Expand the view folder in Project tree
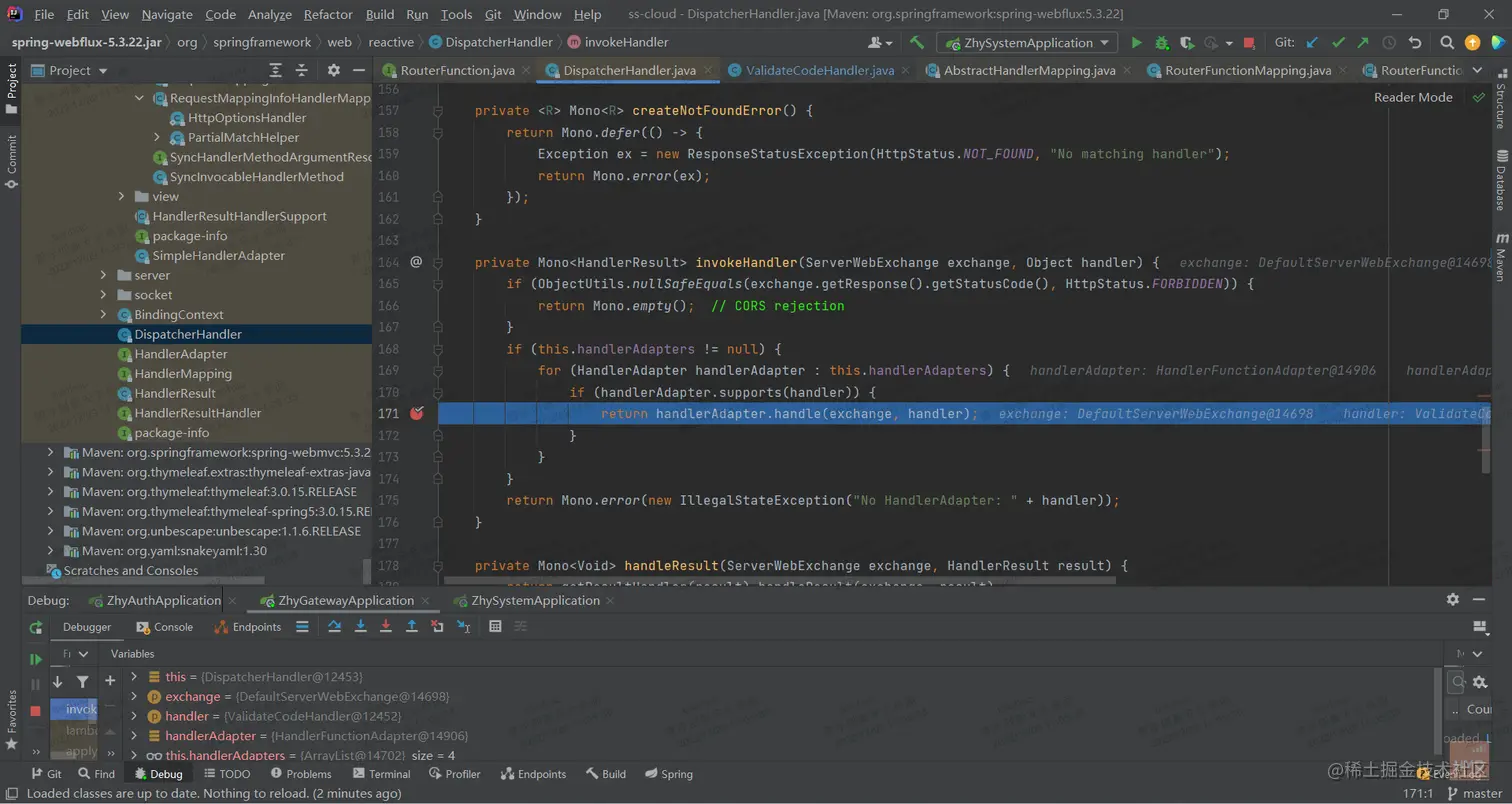The image size is (1512, 804). coord(121,197)
